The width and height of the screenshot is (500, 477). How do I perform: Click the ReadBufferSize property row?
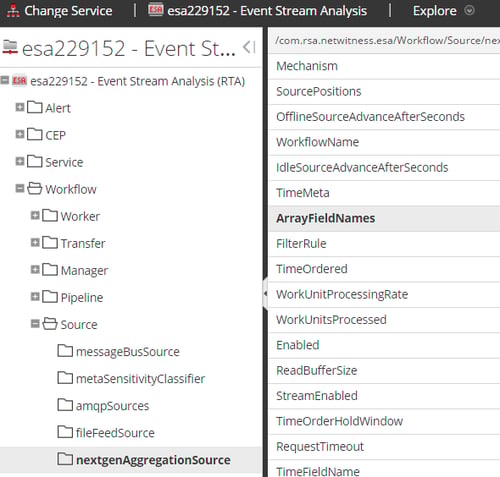[384, 370]
